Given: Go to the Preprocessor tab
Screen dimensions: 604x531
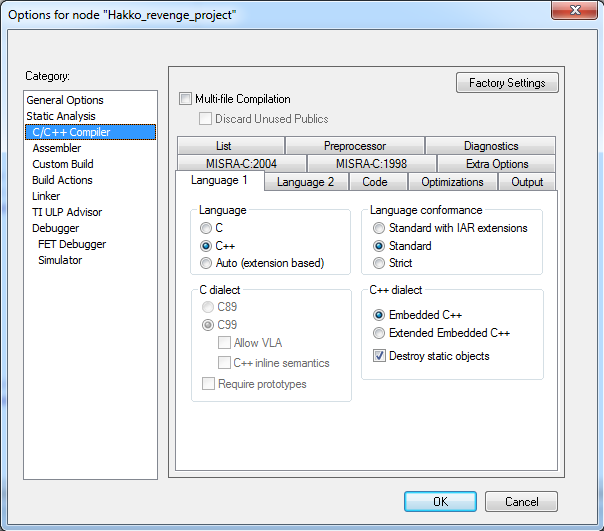Looking at the screenshot, I should tap(354, 146).
